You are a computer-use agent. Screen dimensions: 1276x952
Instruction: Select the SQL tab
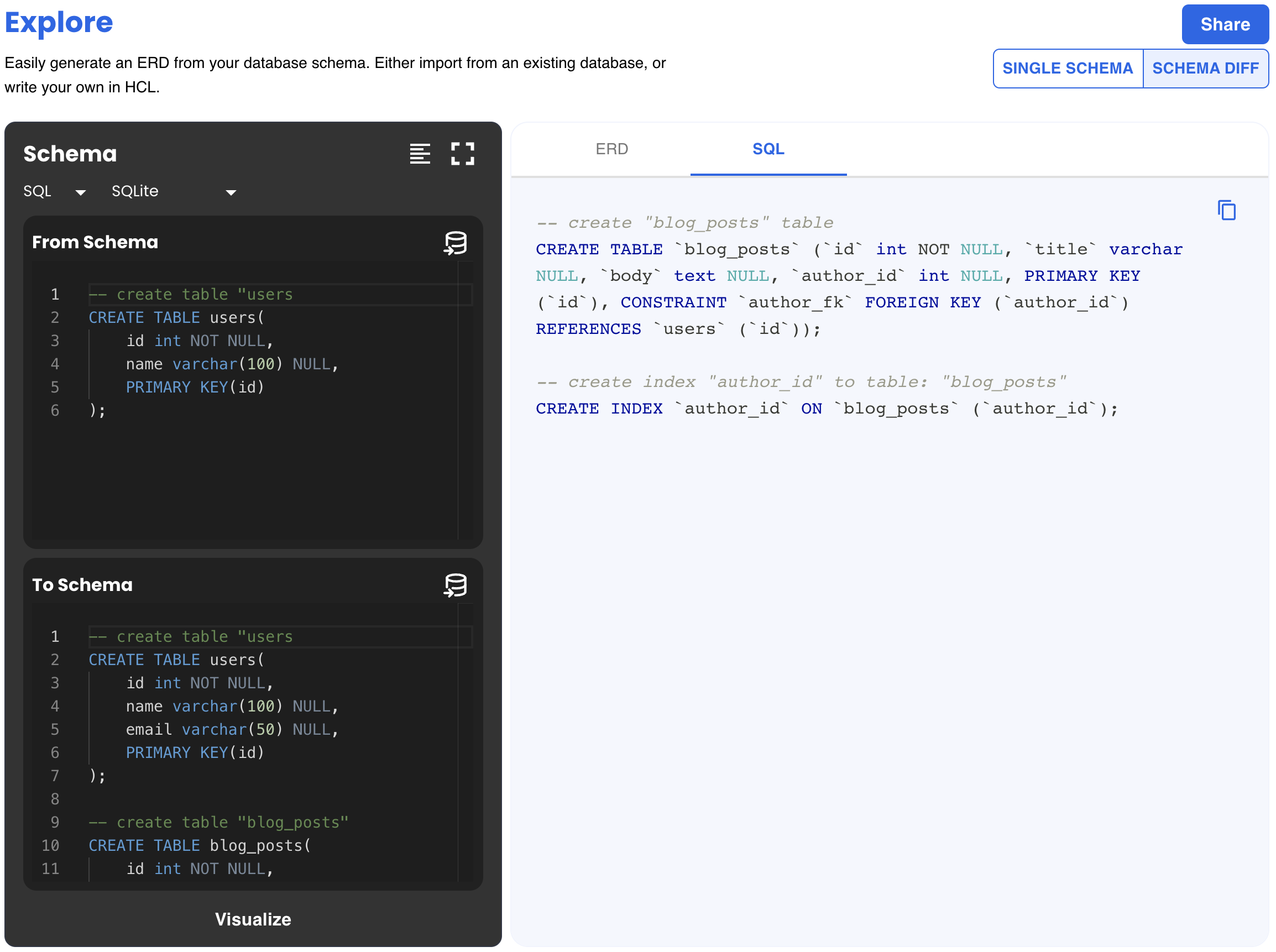(768, 149)
